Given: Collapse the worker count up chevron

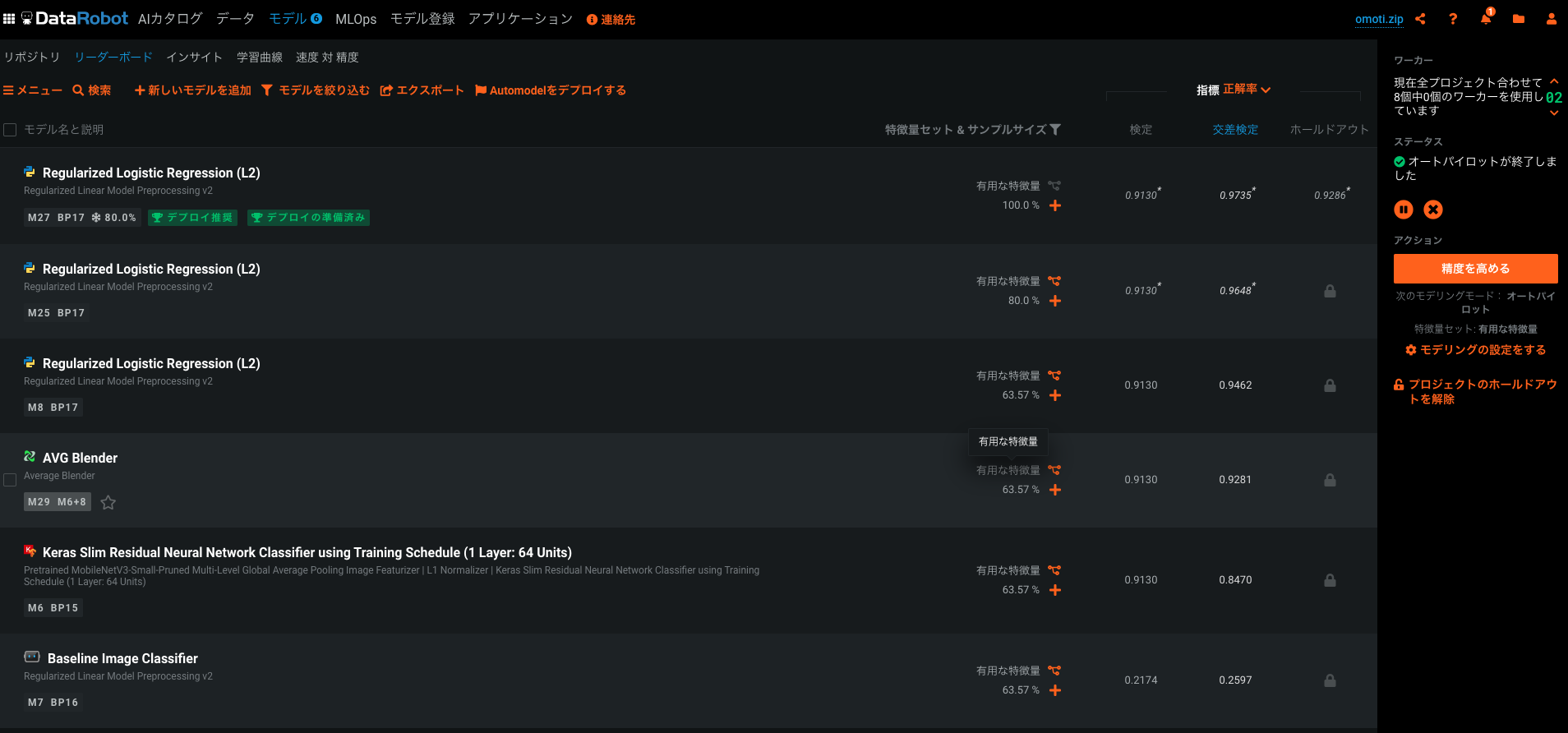Looking at the screenshot, I should [x=1554, y=81].
